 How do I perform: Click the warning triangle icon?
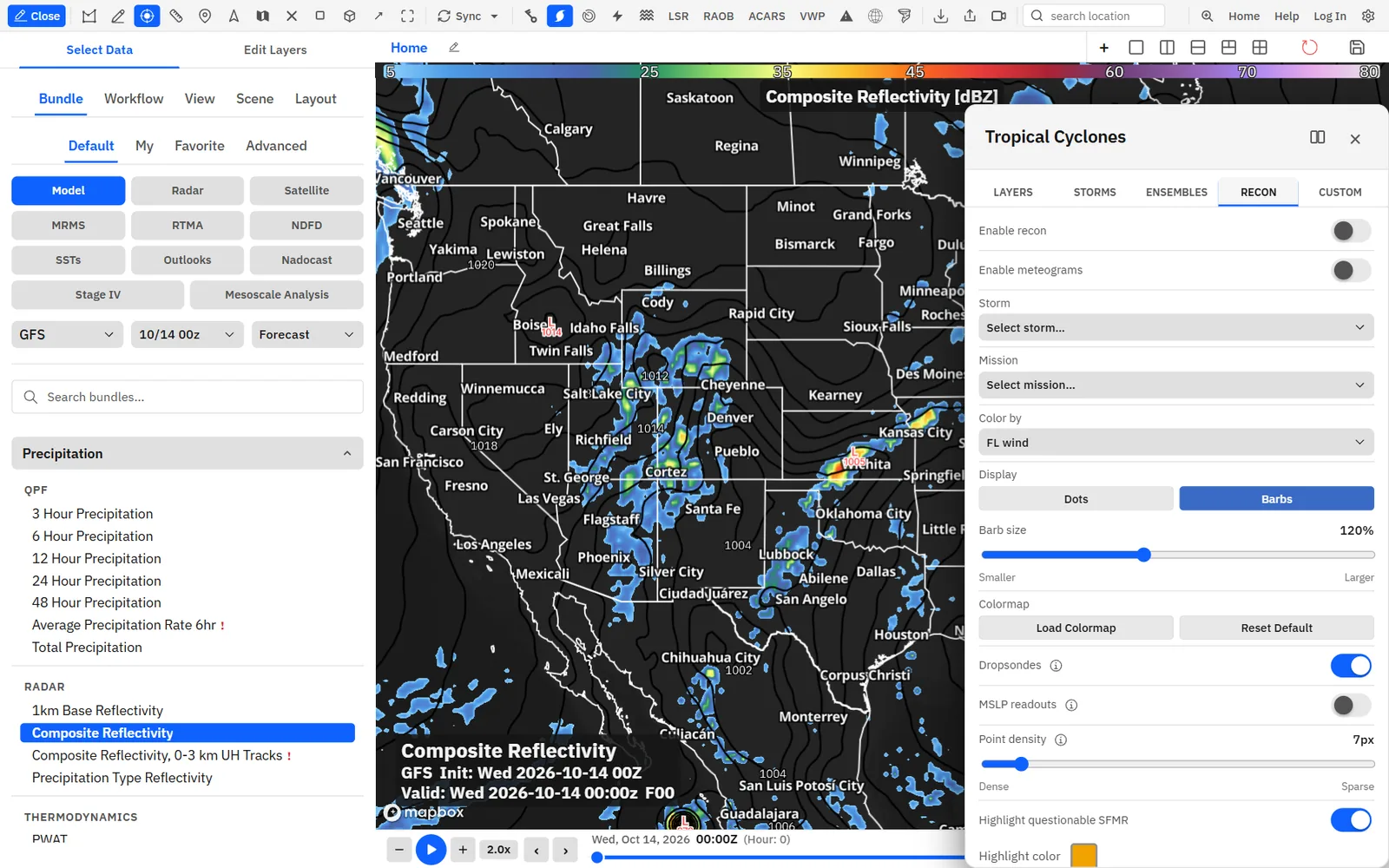pos(846,16)
